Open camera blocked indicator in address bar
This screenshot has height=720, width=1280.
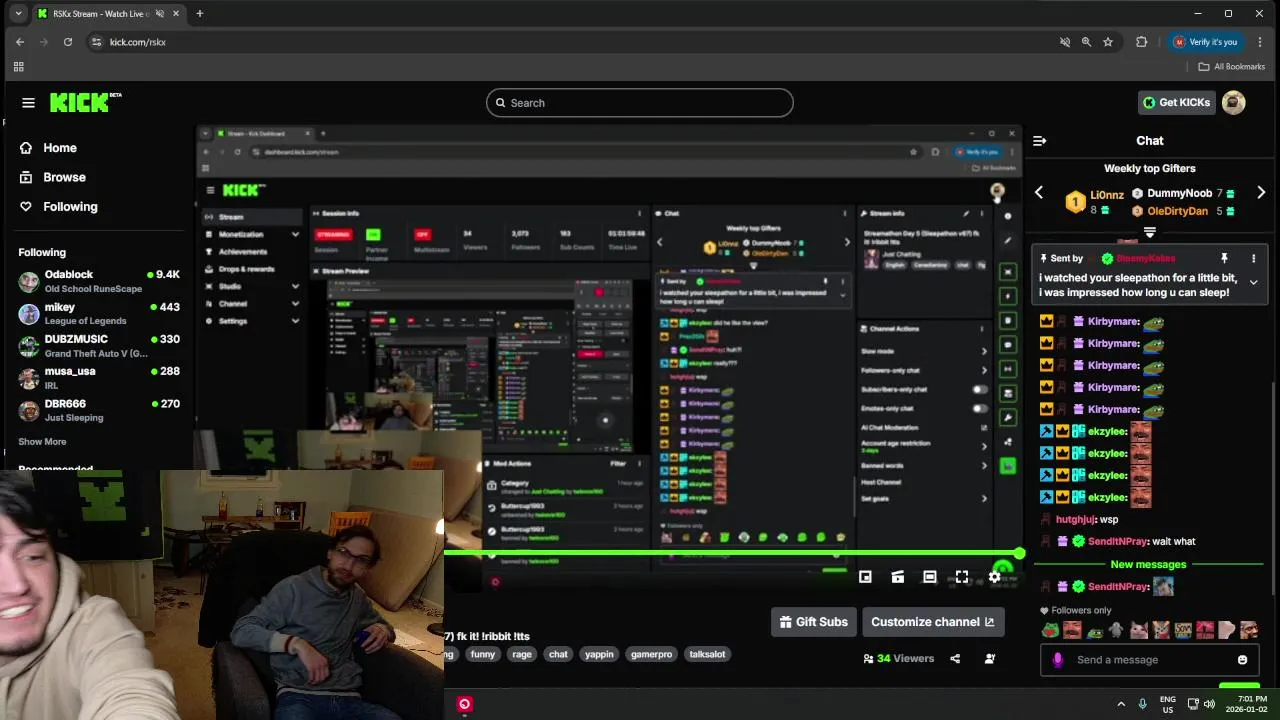point(1064,42)
